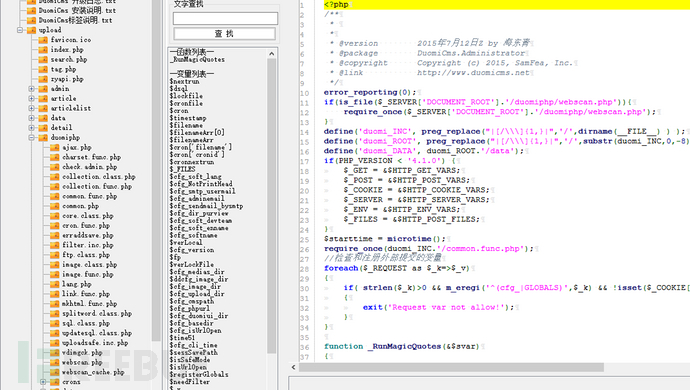Focus the text search input field
690x390 pixels.
click(x=225, y=18)
